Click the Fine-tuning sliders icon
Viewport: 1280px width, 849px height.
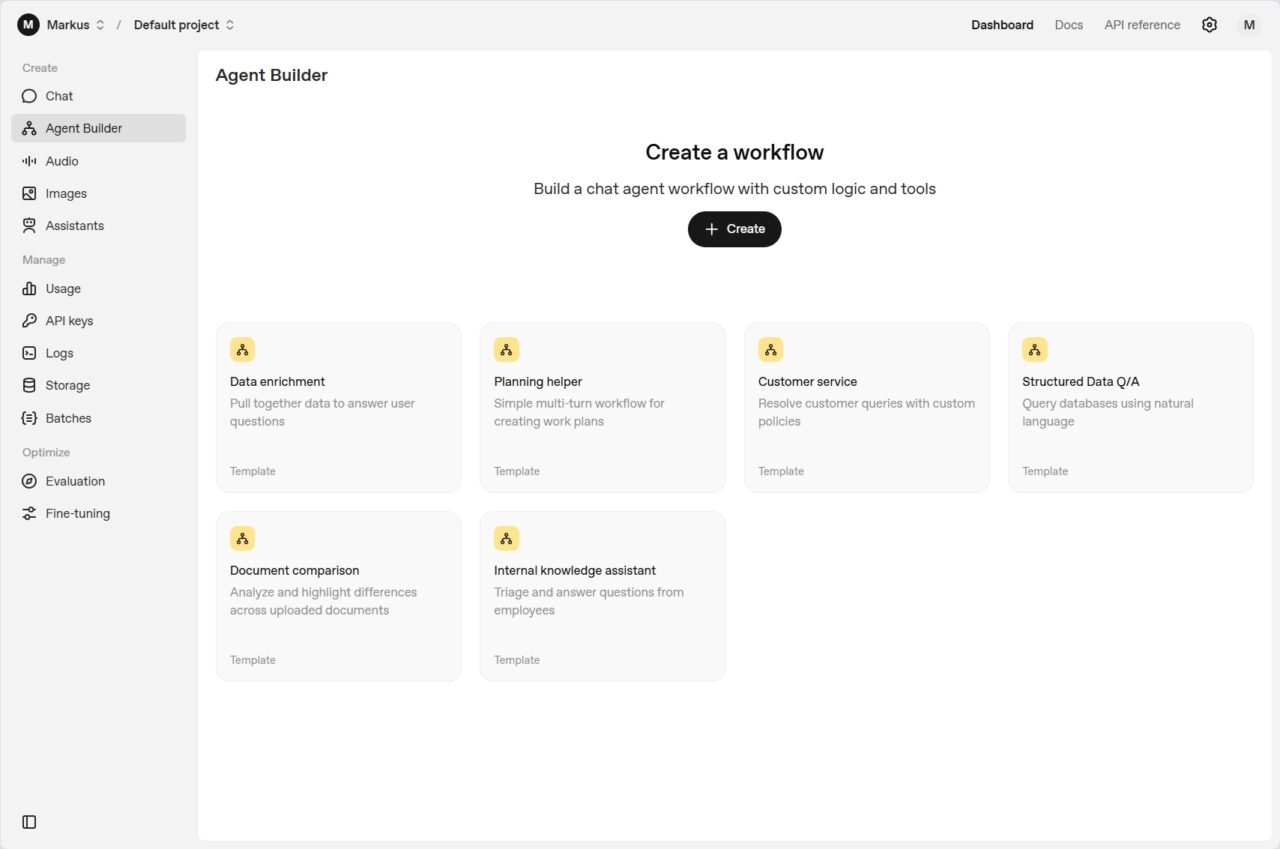[x=29, y=513]
